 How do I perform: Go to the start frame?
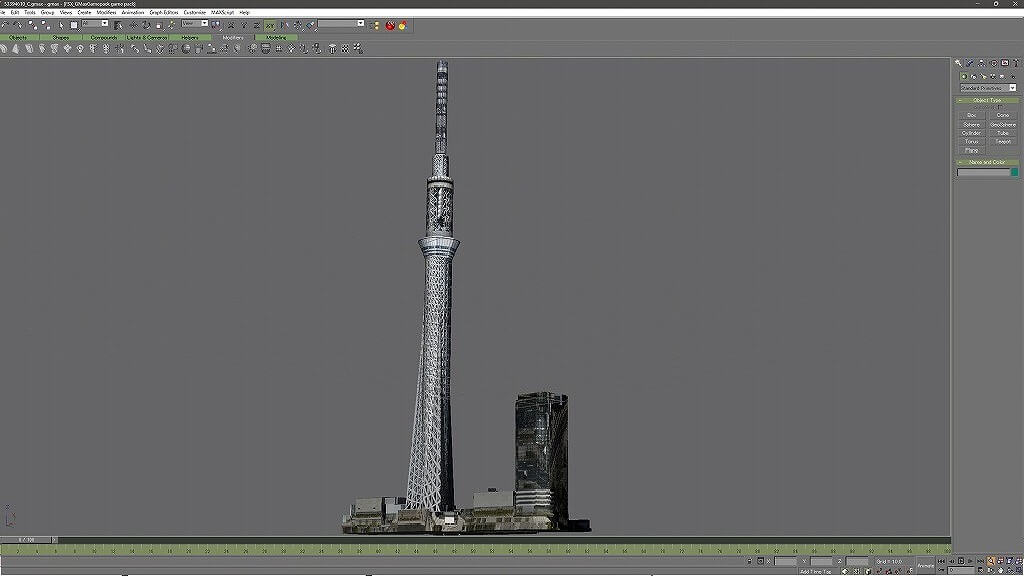(941, 561)
